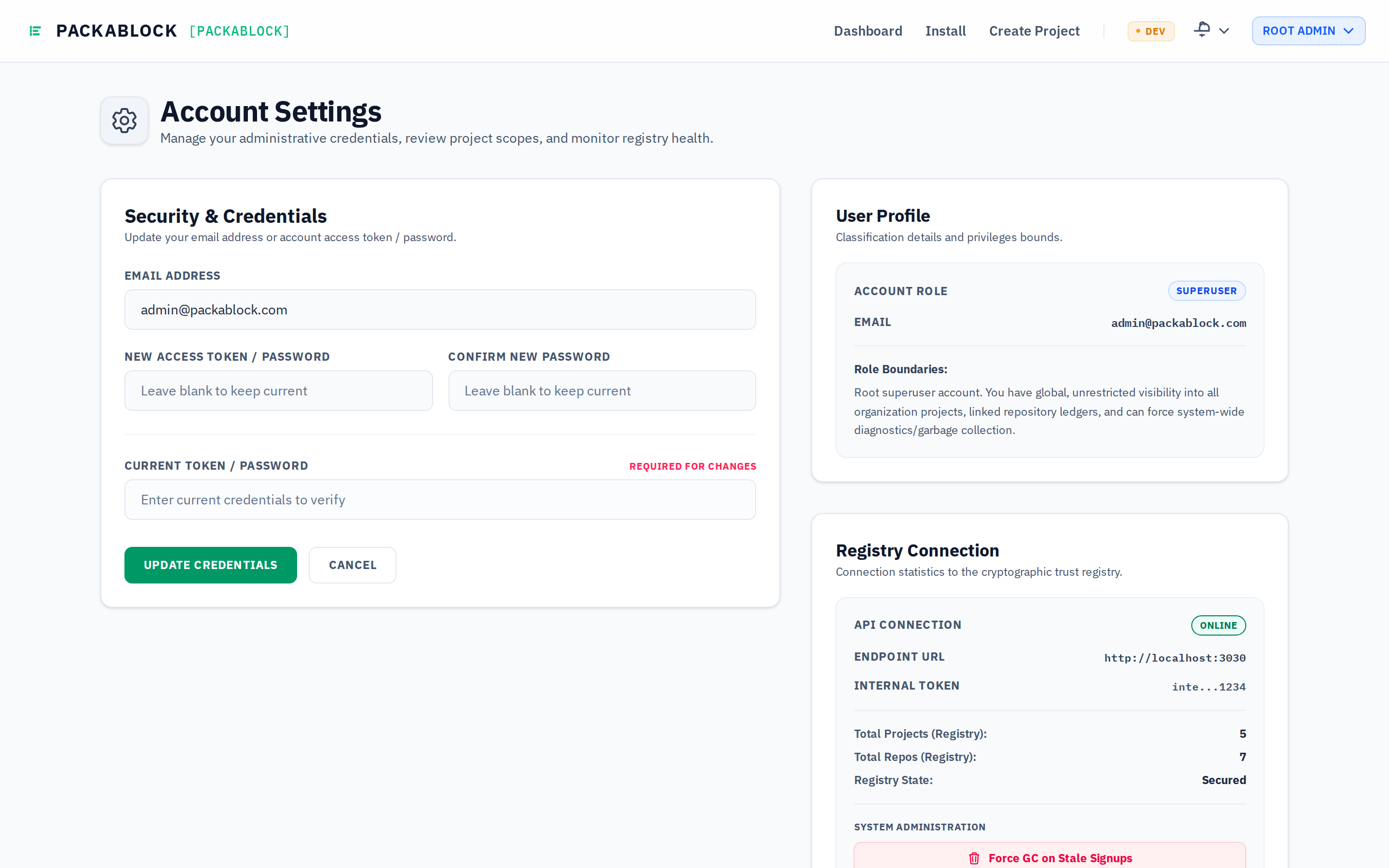Click the Registry Connection heading
Viewport: 1389px width, 868px height.
point(917,551)
